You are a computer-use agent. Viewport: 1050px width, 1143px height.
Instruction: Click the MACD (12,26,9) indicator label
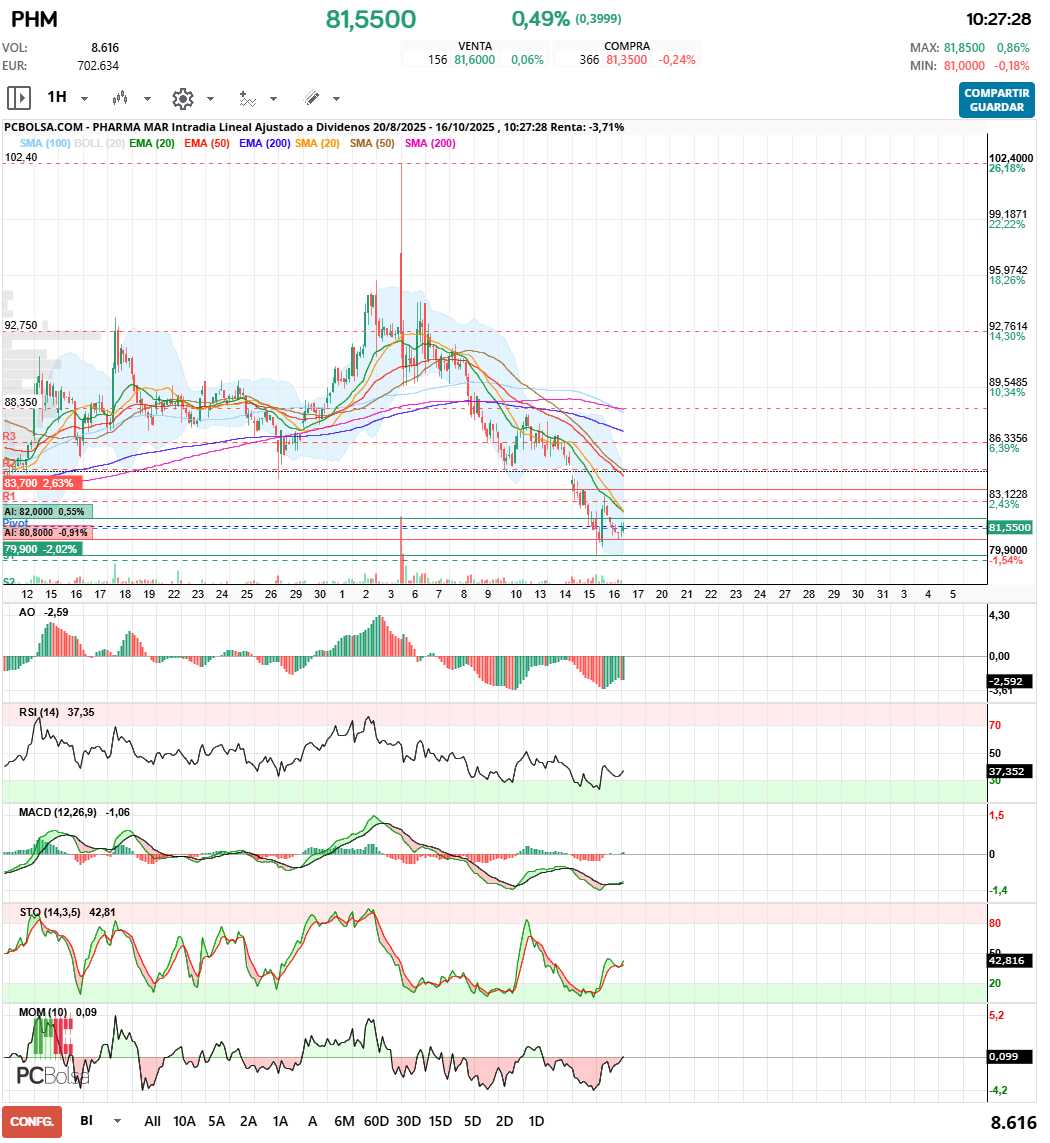click(58, 812)
